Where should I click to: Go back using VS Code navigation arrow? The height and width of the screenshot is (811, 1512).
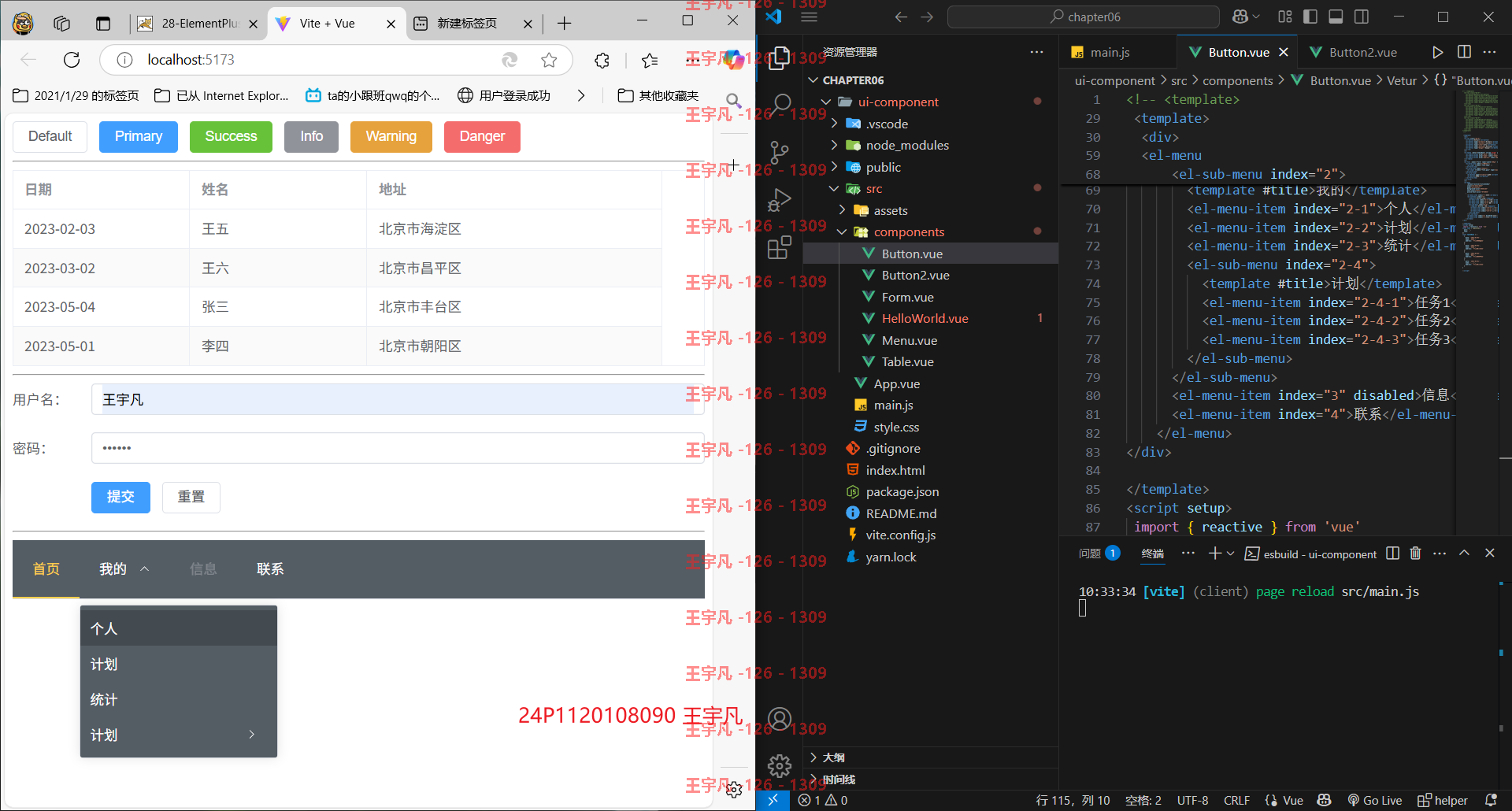[x=902, y=17]
